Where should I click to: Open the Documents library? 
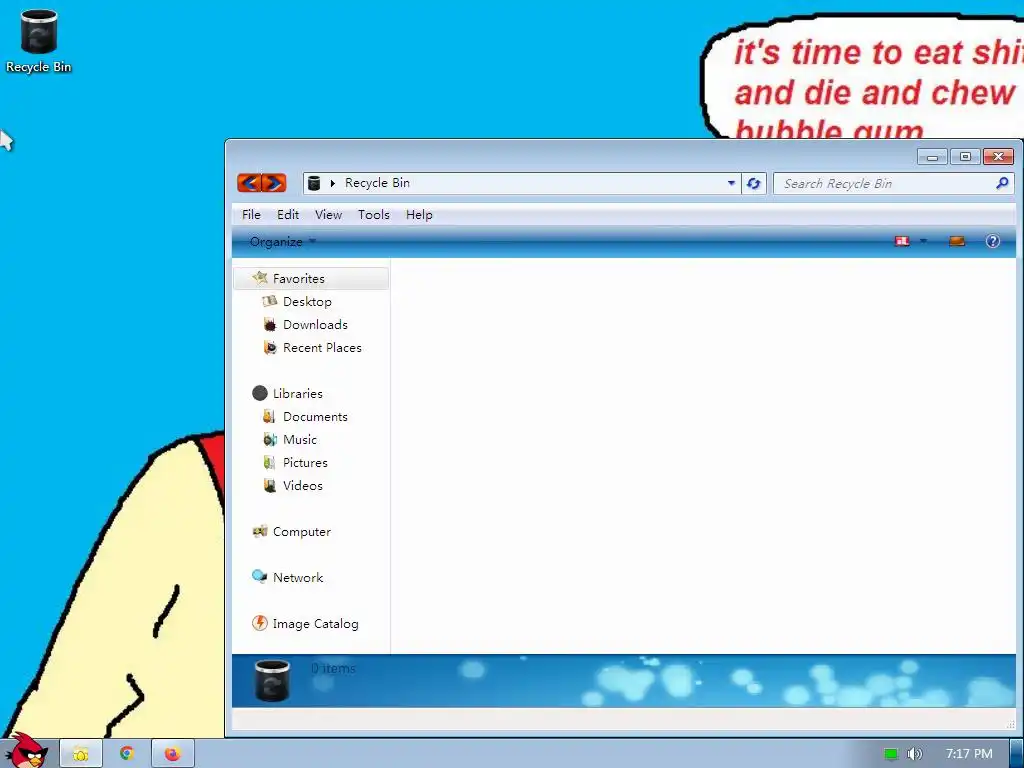pyautogui.click(x=315, y=417)
